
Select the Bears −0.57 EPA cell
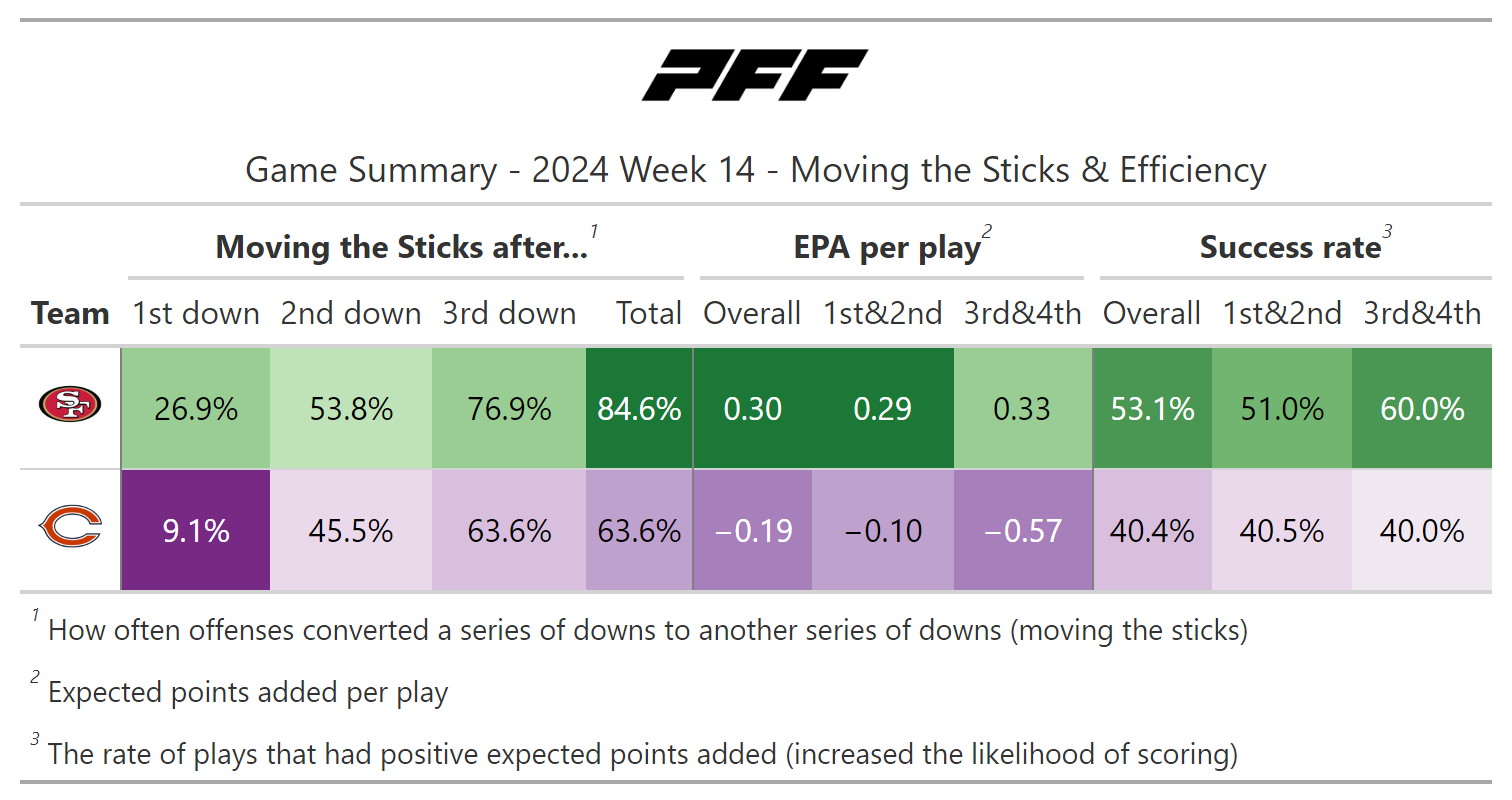(x=1022, y=530)
